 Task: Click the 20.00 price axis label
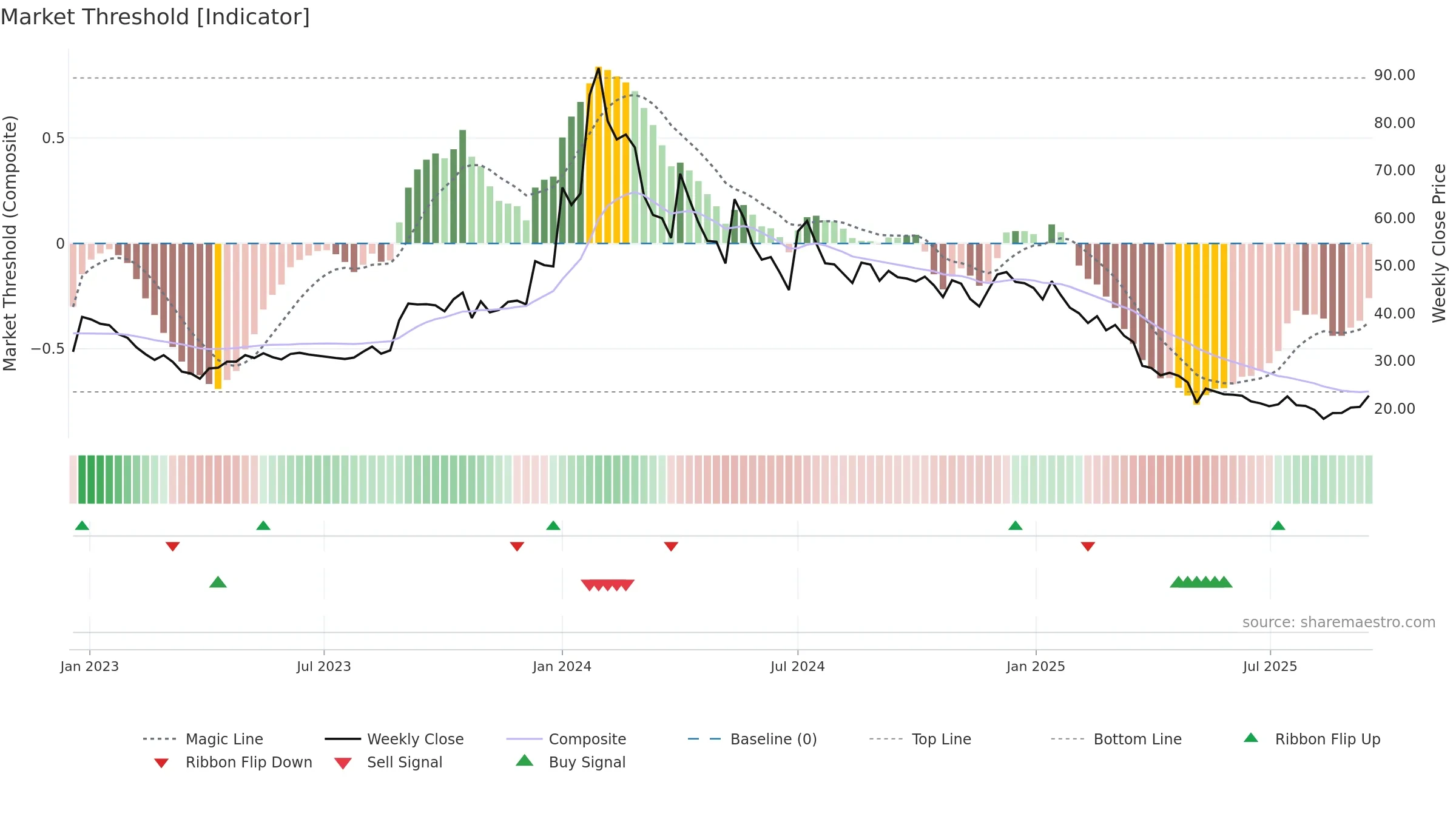click(x=1395, y=409)
